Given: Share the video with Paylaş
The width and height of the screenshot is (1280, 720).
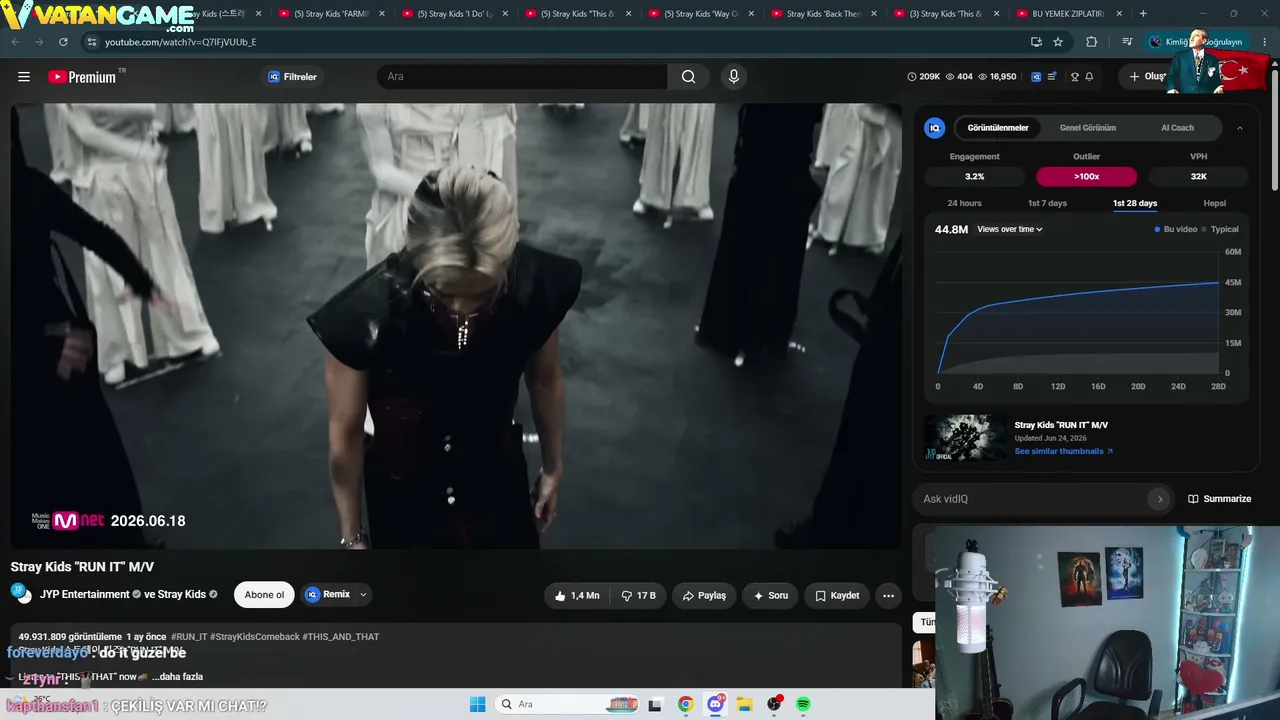Looking at the screenshot, I should (704, 595).
